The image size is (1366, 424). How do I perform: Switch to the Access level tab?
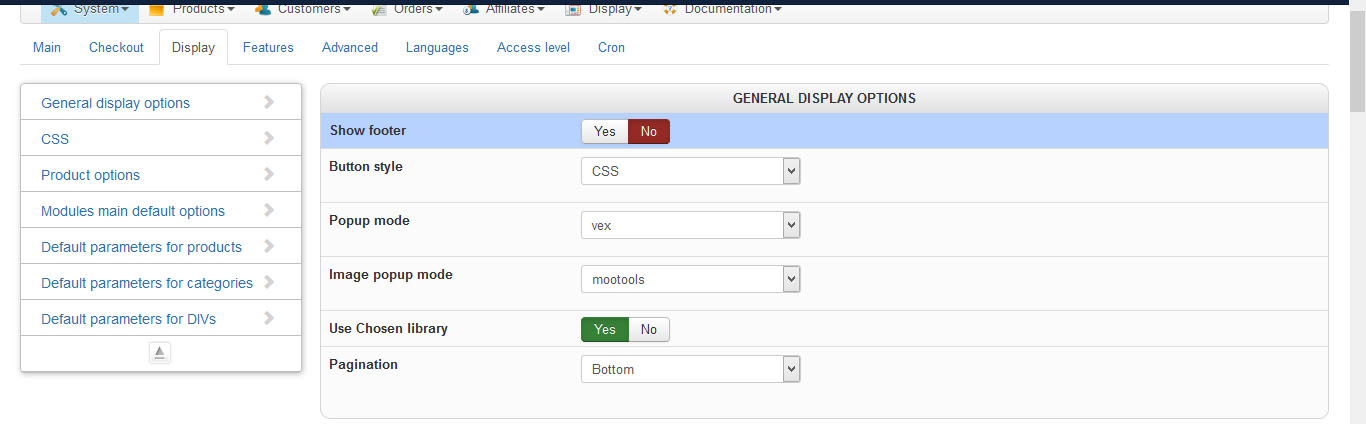[533, 47]
